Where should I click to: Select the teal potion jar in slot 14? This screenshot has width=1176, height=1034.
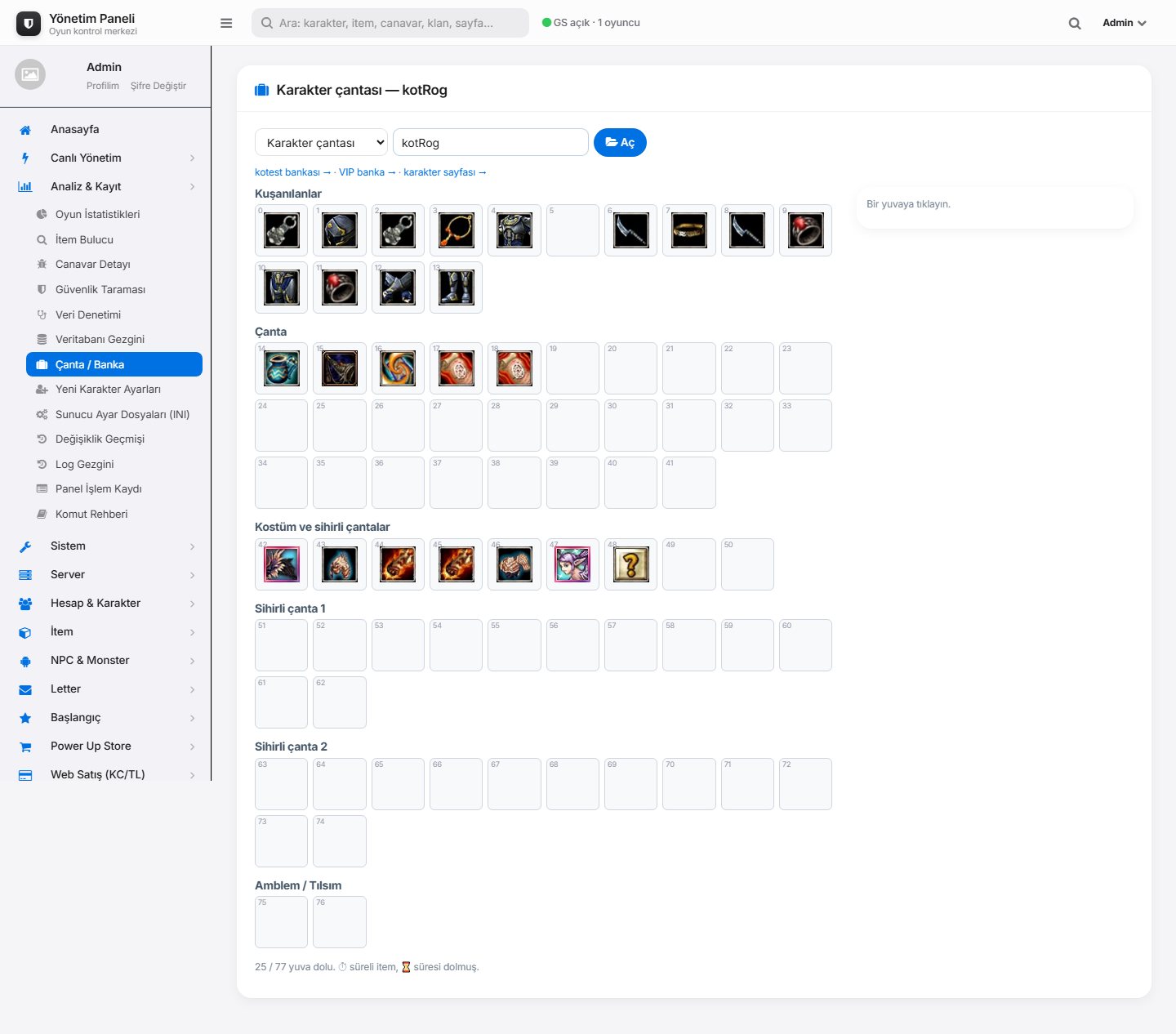click(x=281, y=368)
